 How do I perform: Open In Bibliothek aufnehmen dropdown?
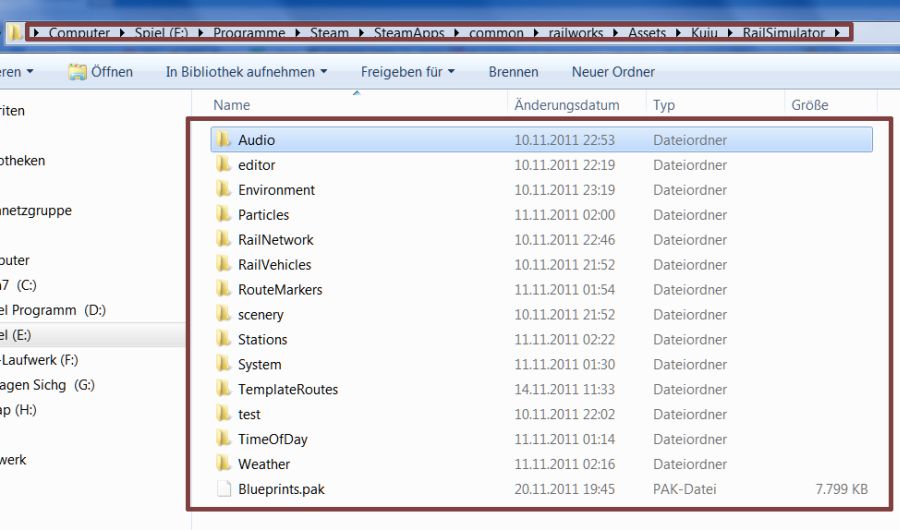point(246,72)
